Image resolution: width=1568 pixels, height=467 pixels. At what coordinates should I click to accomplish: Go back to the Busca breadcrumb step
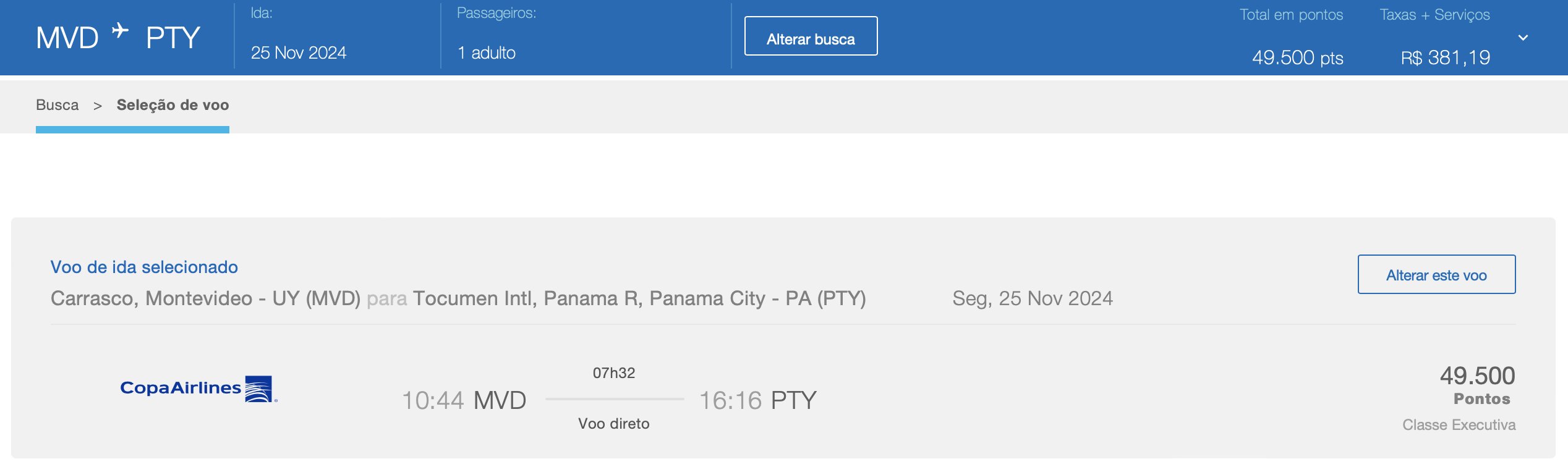58,105
